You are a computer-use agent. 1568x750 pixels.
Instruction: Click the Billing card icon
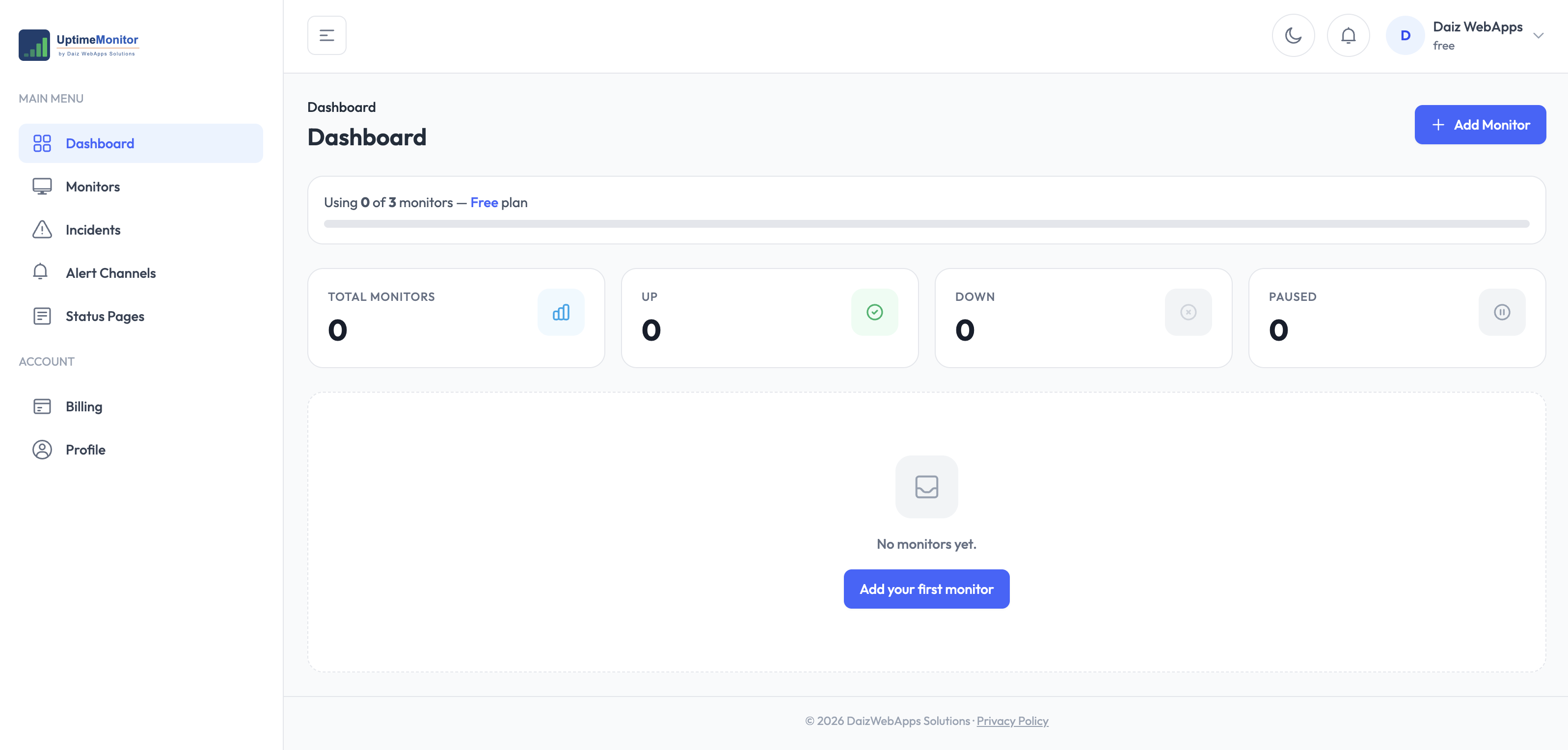coord(42,406)
